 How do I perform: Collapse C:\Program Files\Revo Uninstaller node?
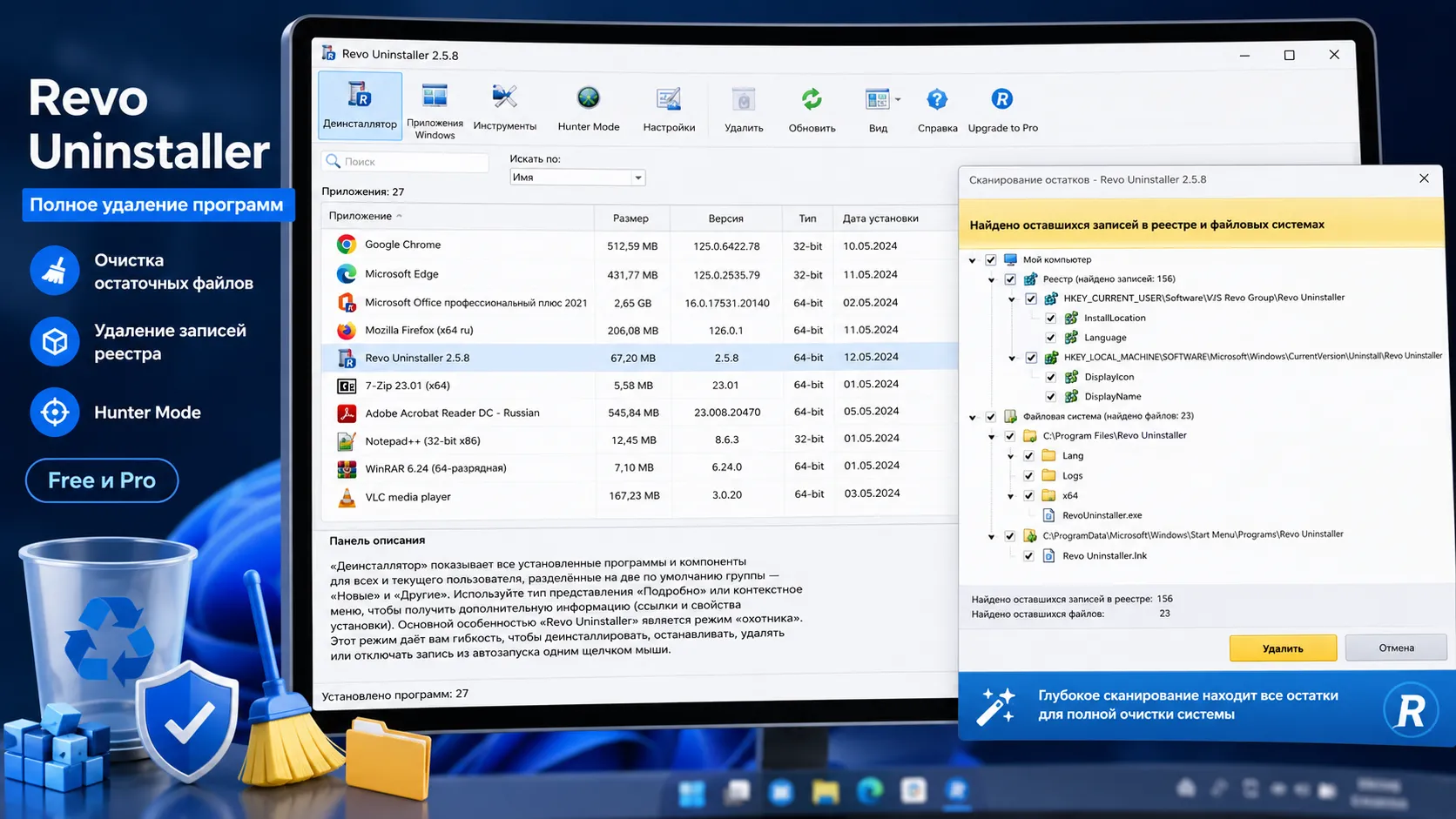coord(992,437)
